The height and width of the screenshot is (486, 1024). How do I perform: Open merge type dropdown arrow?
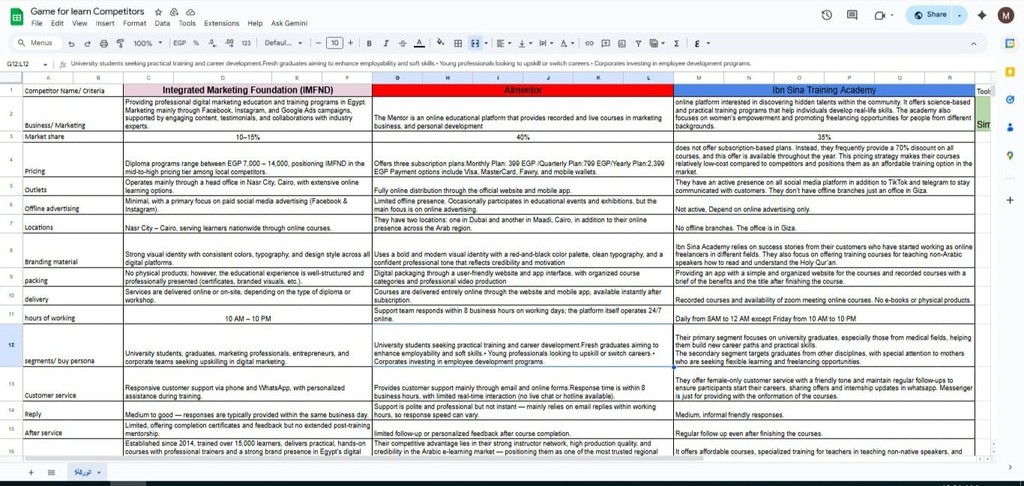click(485, 43)
